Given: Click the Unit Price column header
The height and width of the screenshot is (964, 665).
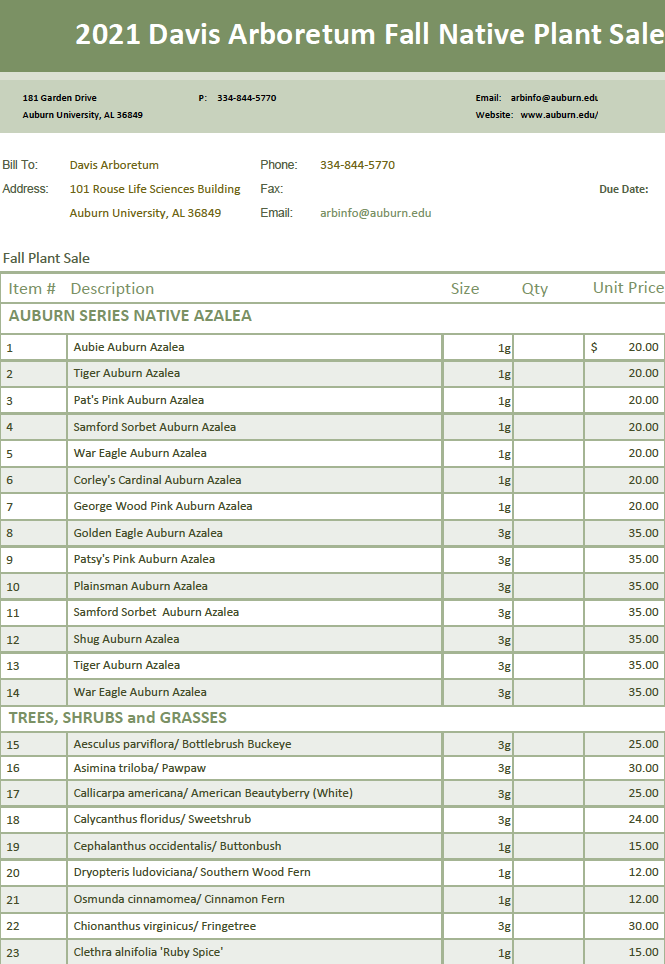Looking at the screenshot, I should point(627,288).
